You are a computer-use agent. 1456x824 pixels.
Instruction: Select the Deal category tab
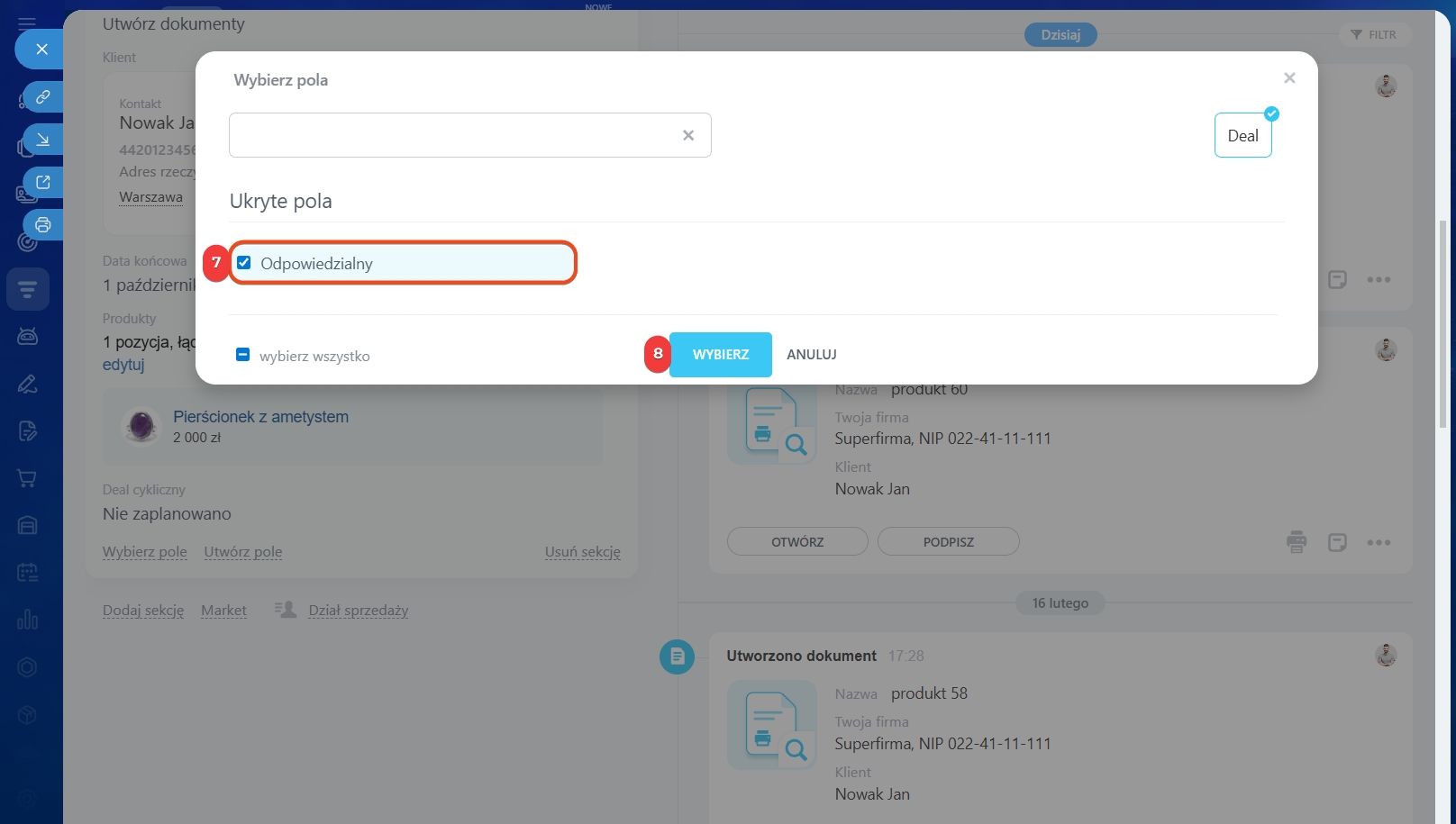click(1242, 136)
